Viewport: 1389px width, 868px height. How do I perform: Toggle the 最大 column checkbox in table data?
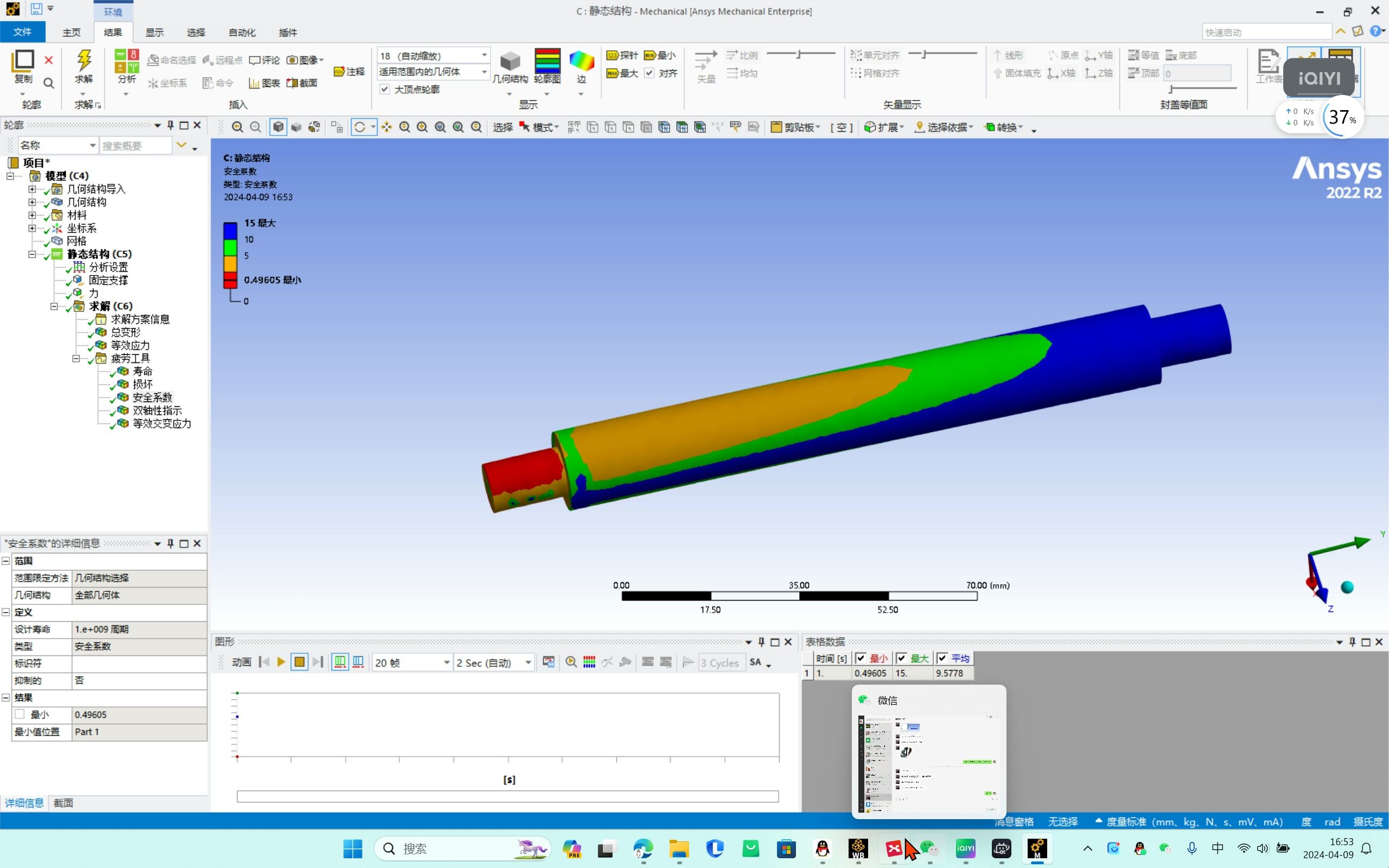(x=901, y=658)
